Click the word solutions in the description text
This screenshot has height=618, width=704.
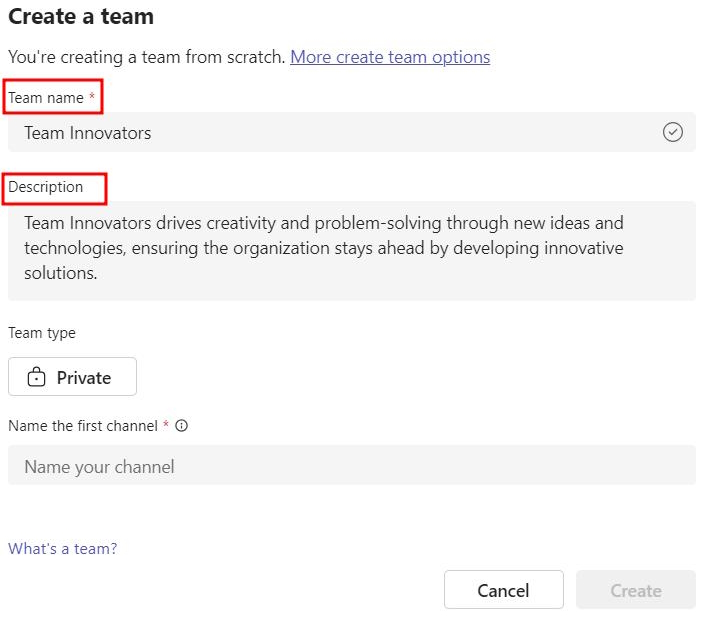pyautogui.click(x=60, y=272)
